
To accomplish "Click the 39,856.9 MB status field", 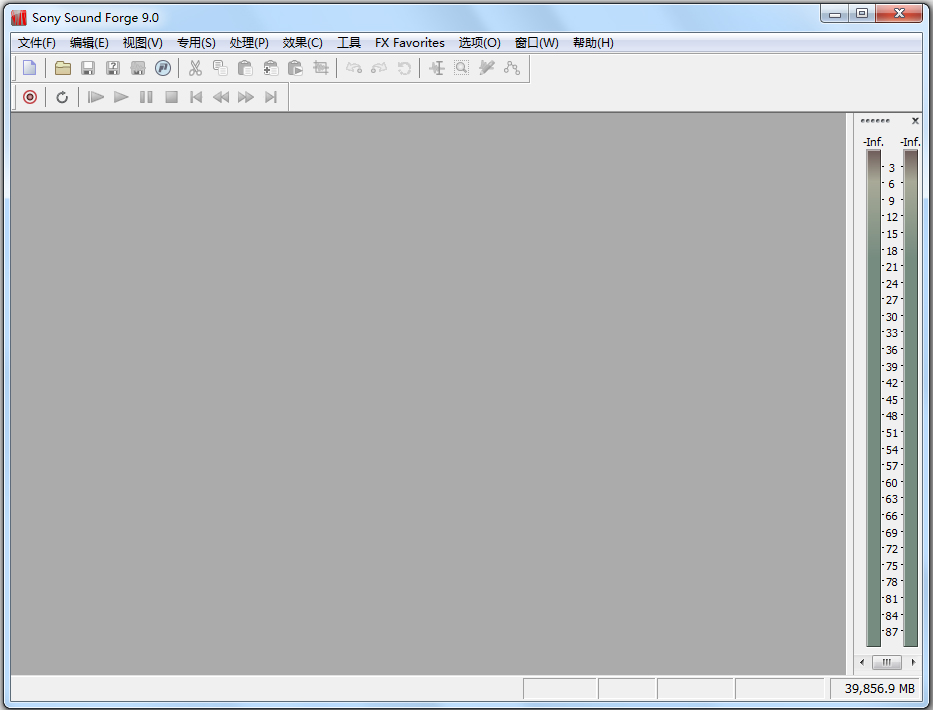I will coord(876,689).
